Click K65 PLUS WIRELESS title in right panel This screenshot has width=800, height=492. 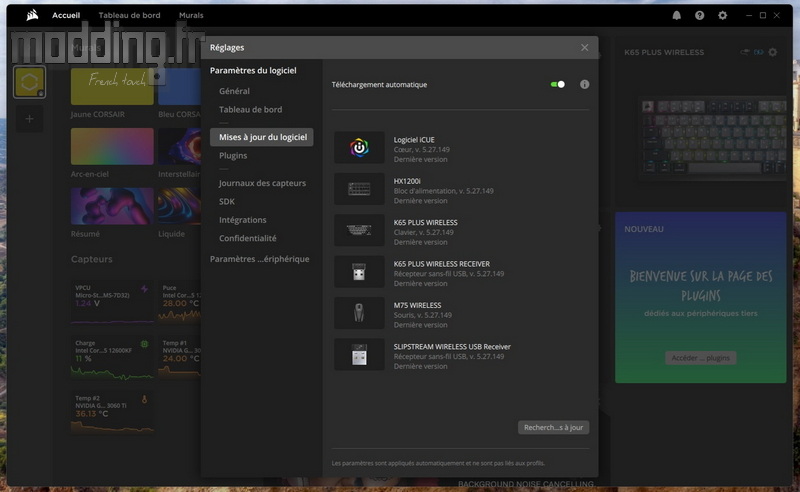(664, 52)
